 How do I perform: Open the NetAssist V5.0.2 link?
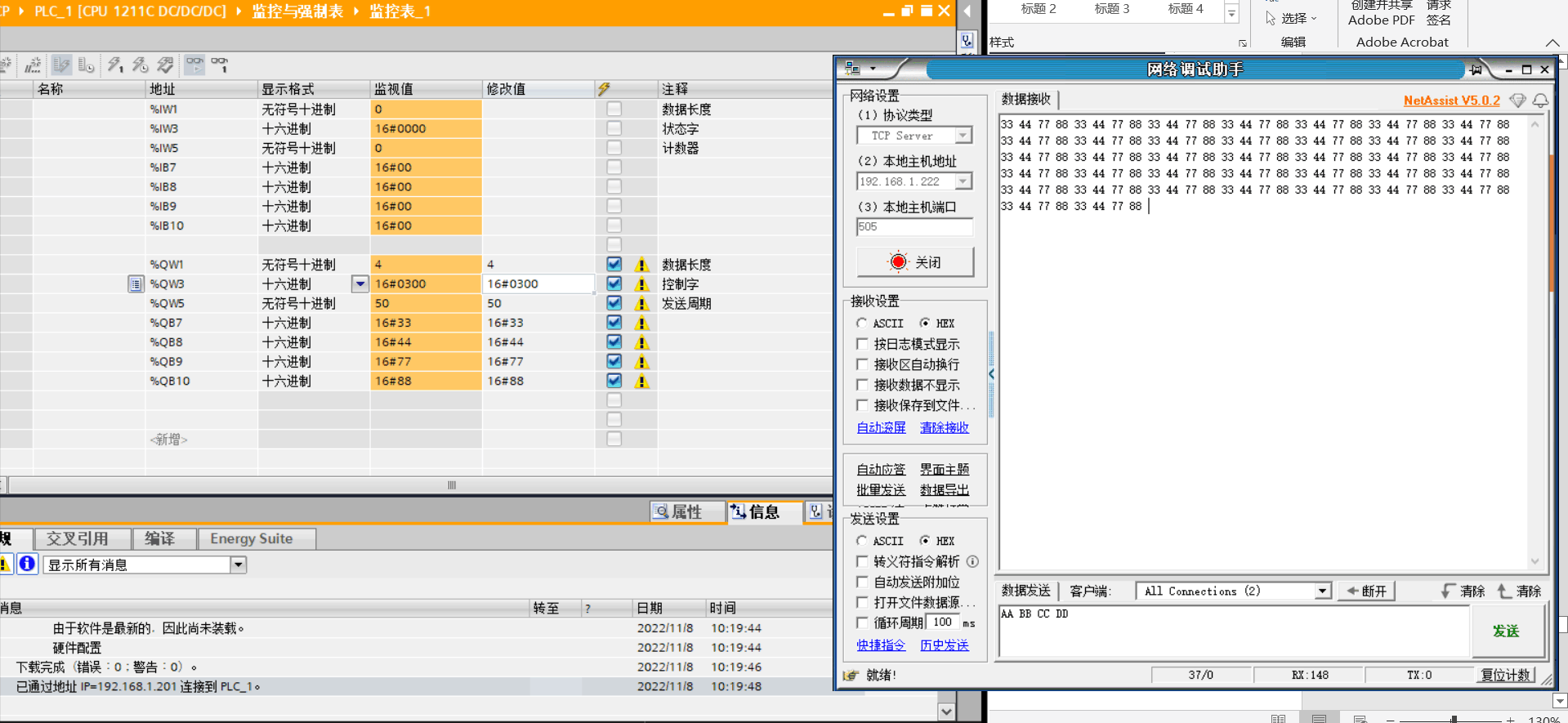(x=1452, y=100)
